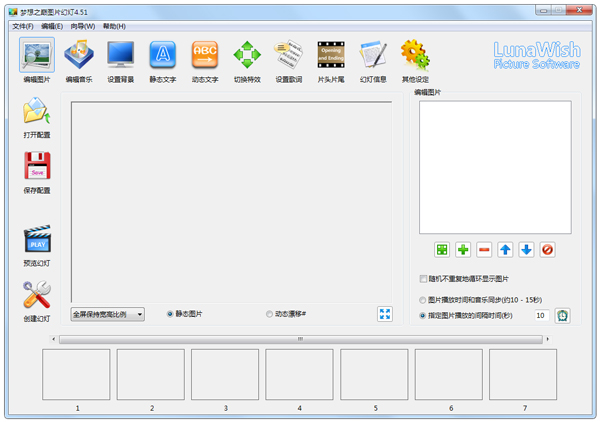This screenshot has height=422, width=600.
Task: Move picture down with blue down arrow
Action: coord(526,250)
